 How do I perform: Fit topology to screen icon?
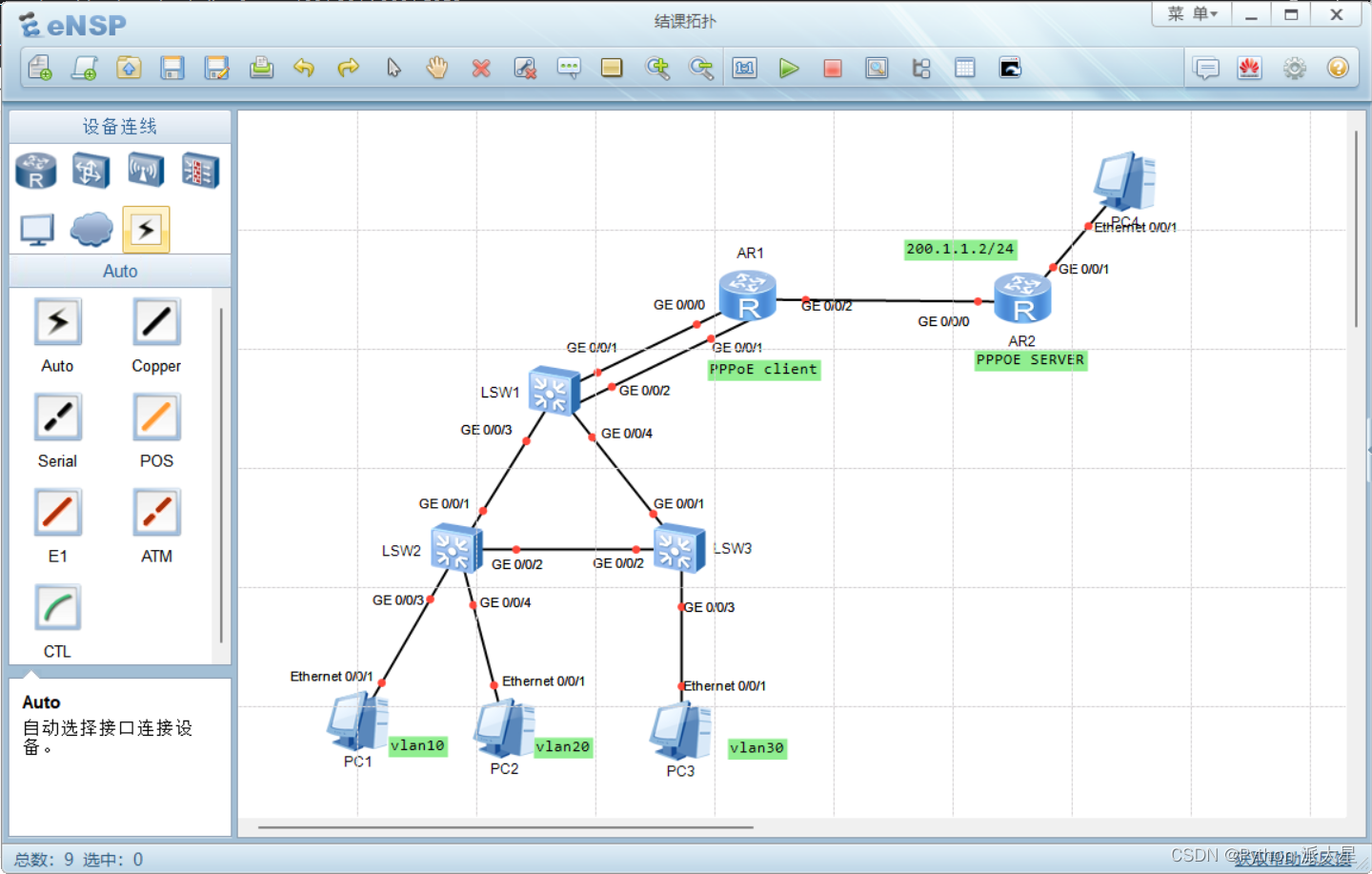[x=744, y=68]
